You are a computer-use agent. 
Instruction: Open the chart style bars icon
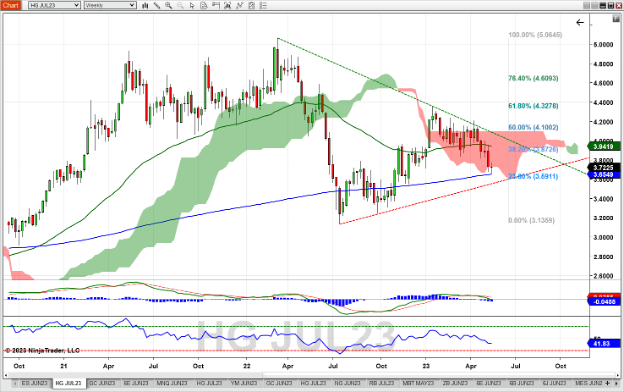click(145, 5)
